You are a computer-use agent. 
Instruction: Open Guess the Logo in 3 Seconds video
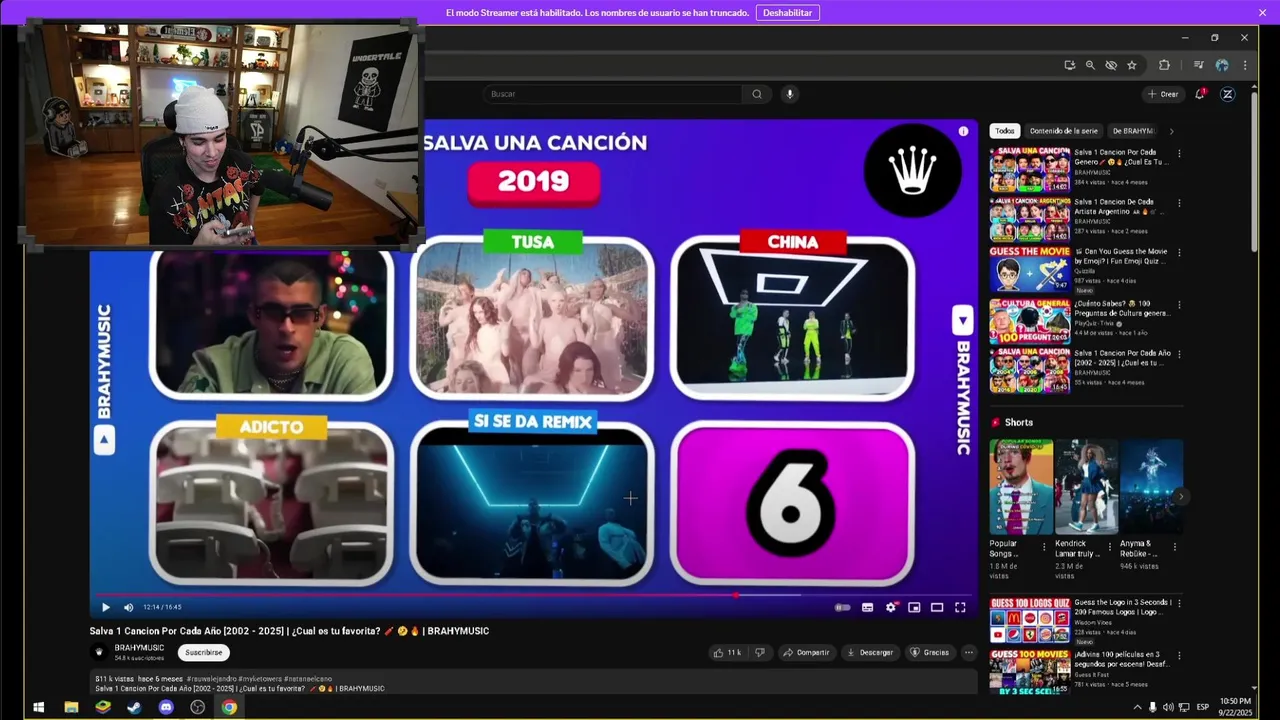(1029, 620)
